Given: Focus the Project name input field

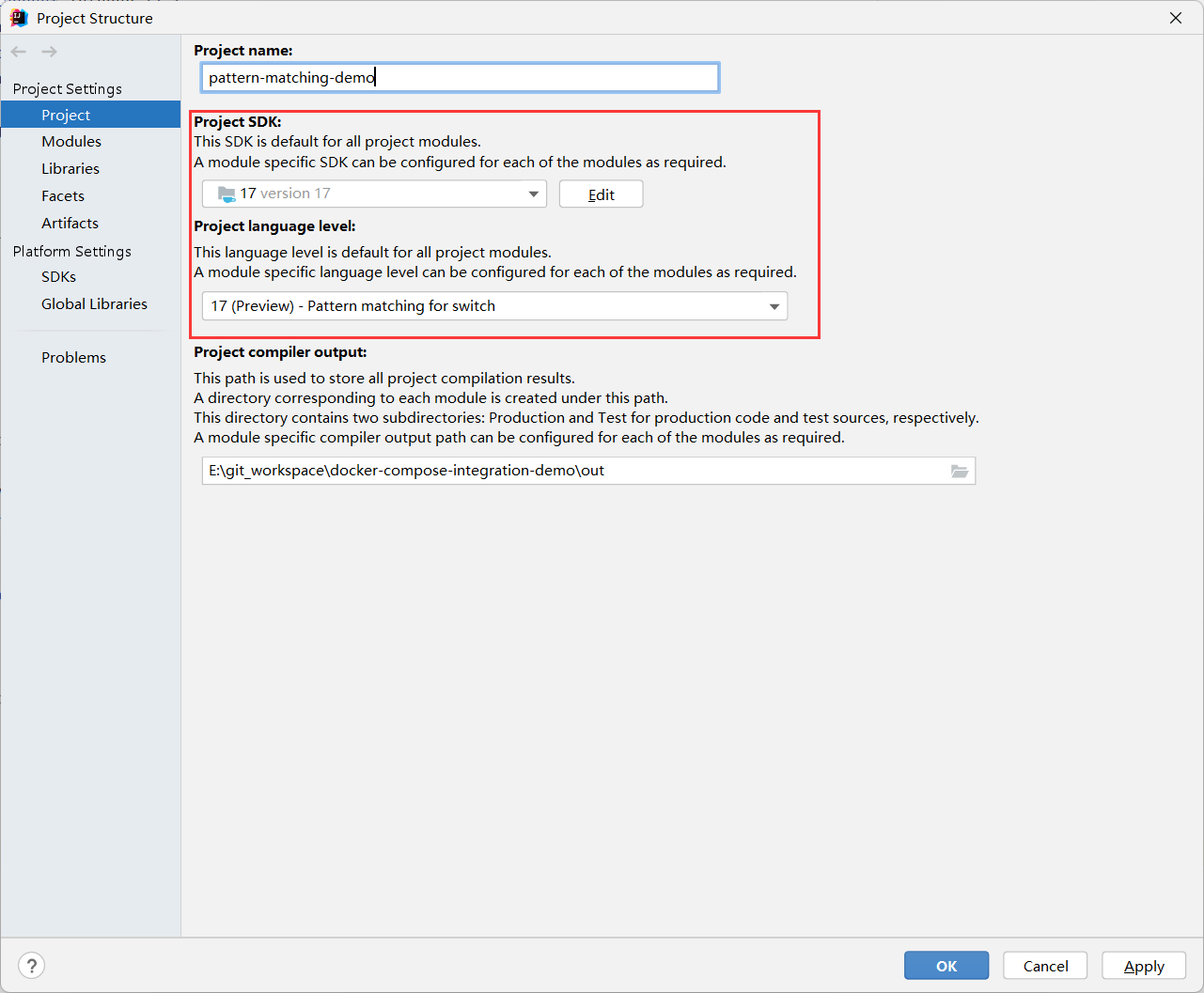Looking at the screenshot, I should tap(461, 77).
